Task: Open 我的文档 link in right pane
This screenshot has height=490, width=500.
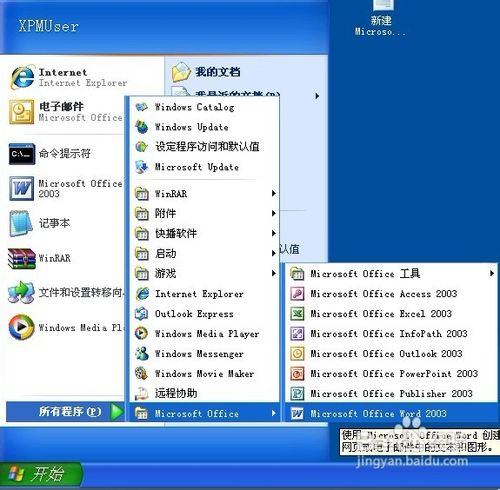Action: click(x=217, y=72)
